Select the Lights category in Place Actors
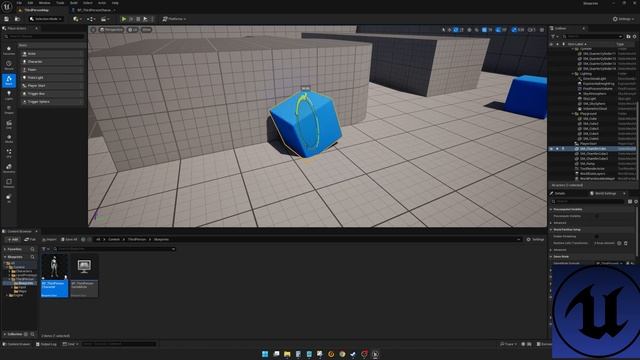 tap(9, 95)
